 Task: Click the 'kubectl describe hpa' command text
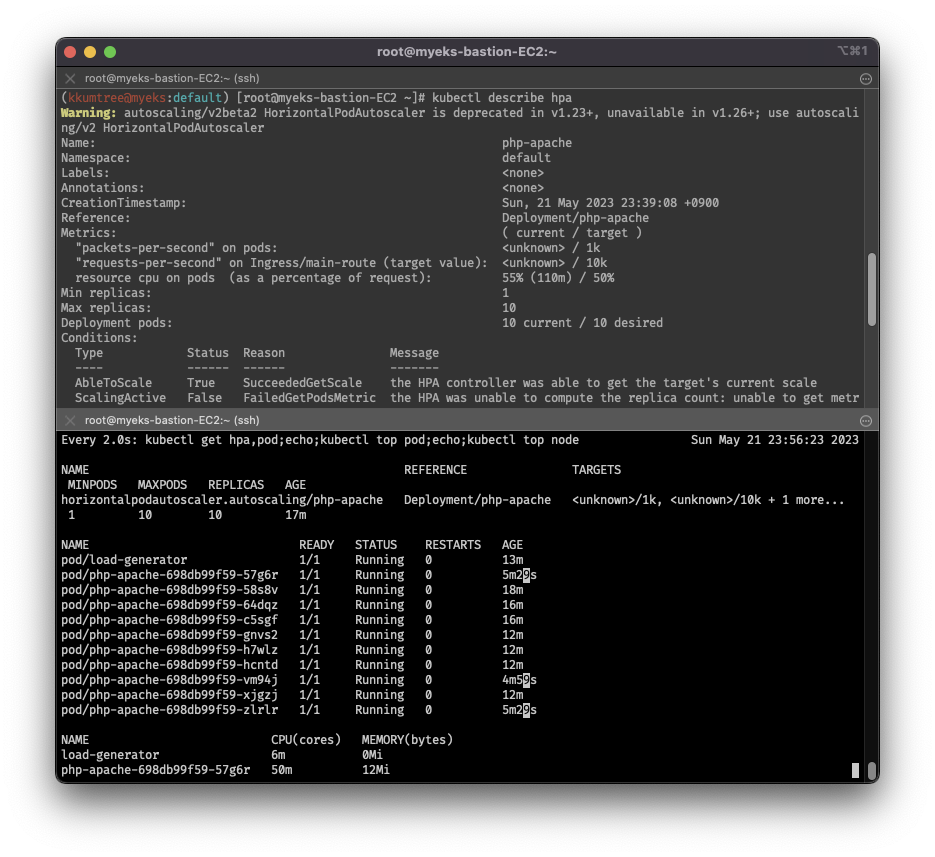501,98
